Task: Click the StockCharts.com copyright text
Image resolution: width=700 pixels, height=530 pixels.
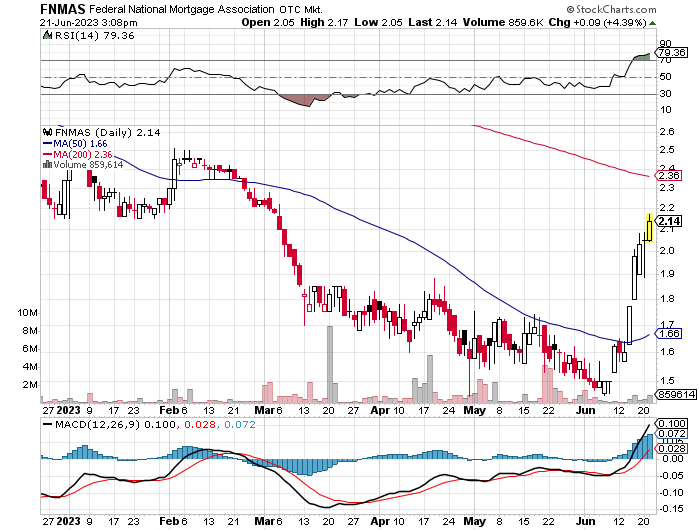Action: [x=612, y=9]
